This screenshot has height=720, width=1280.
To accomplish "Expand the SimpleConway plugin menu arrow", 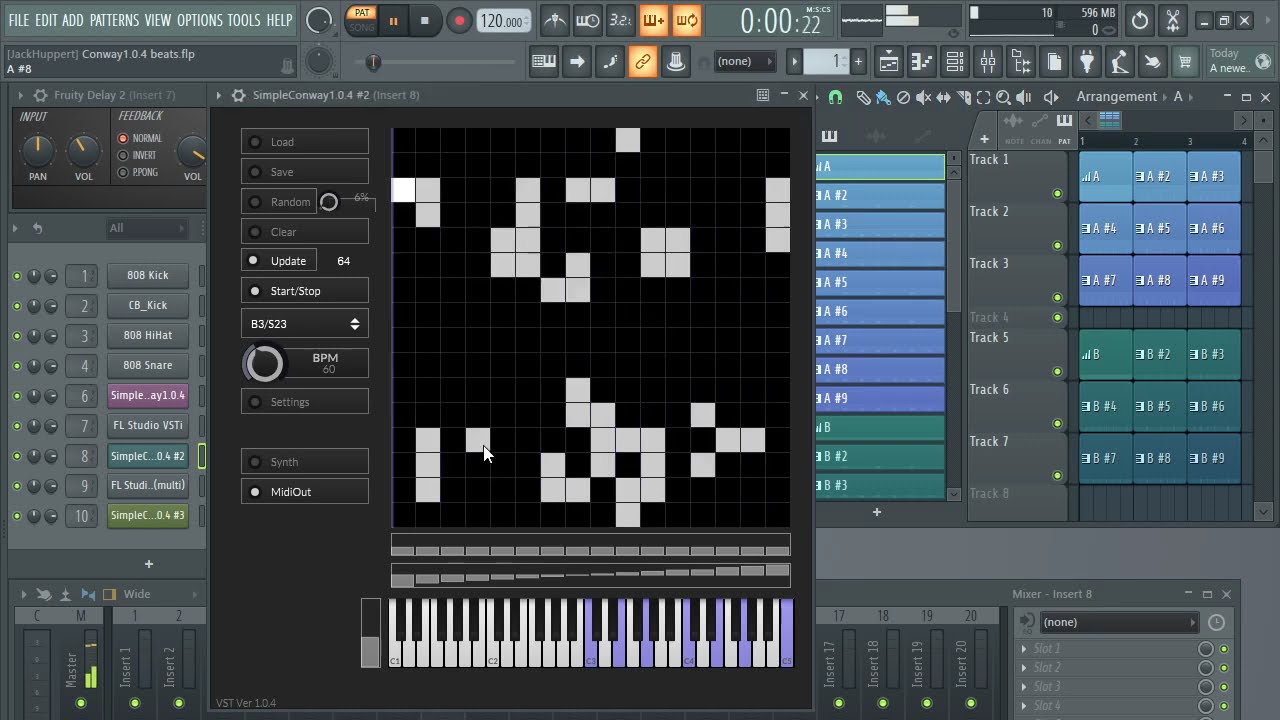I will point(218,95).
